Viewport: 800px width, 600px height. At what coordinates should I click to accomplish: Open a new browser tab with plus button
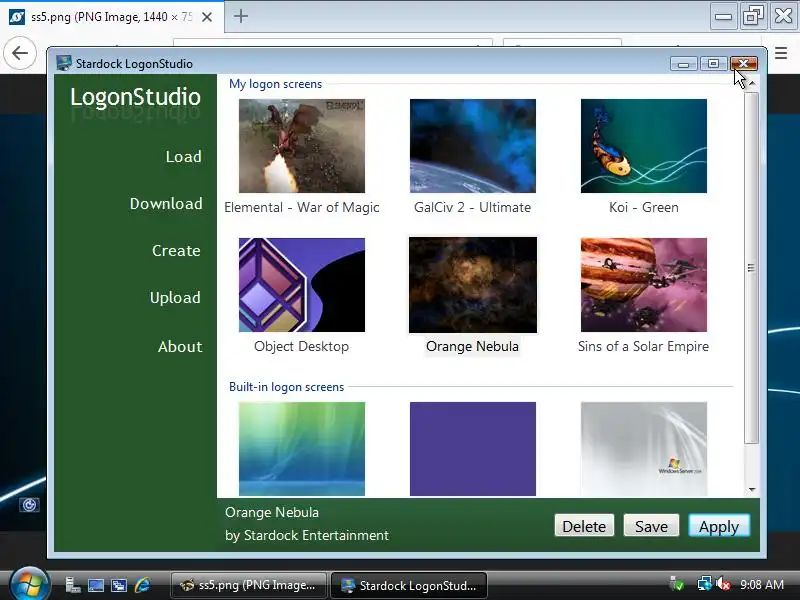(241, 16)
